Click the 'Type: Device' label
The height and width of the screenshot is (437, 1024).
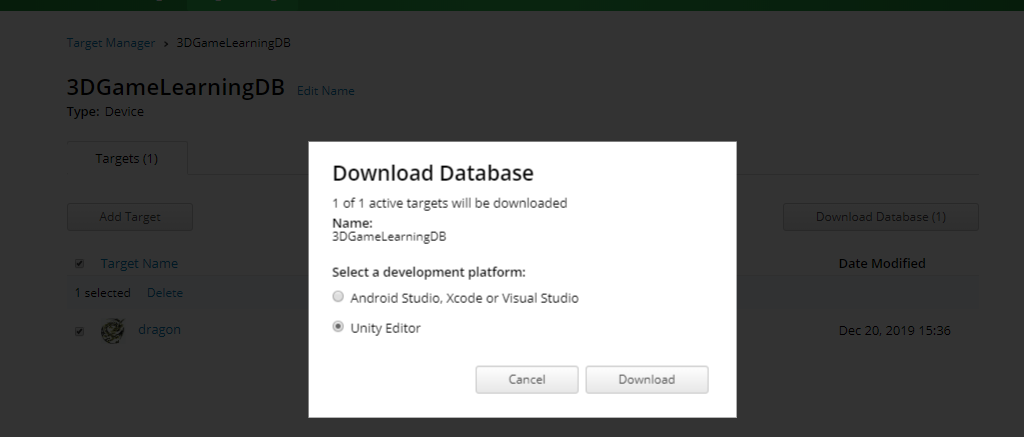(105, 111)
